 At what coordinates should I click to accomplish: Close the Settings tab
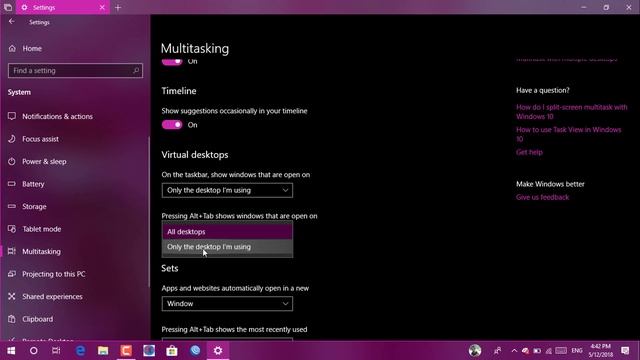(x=102, y=7)
